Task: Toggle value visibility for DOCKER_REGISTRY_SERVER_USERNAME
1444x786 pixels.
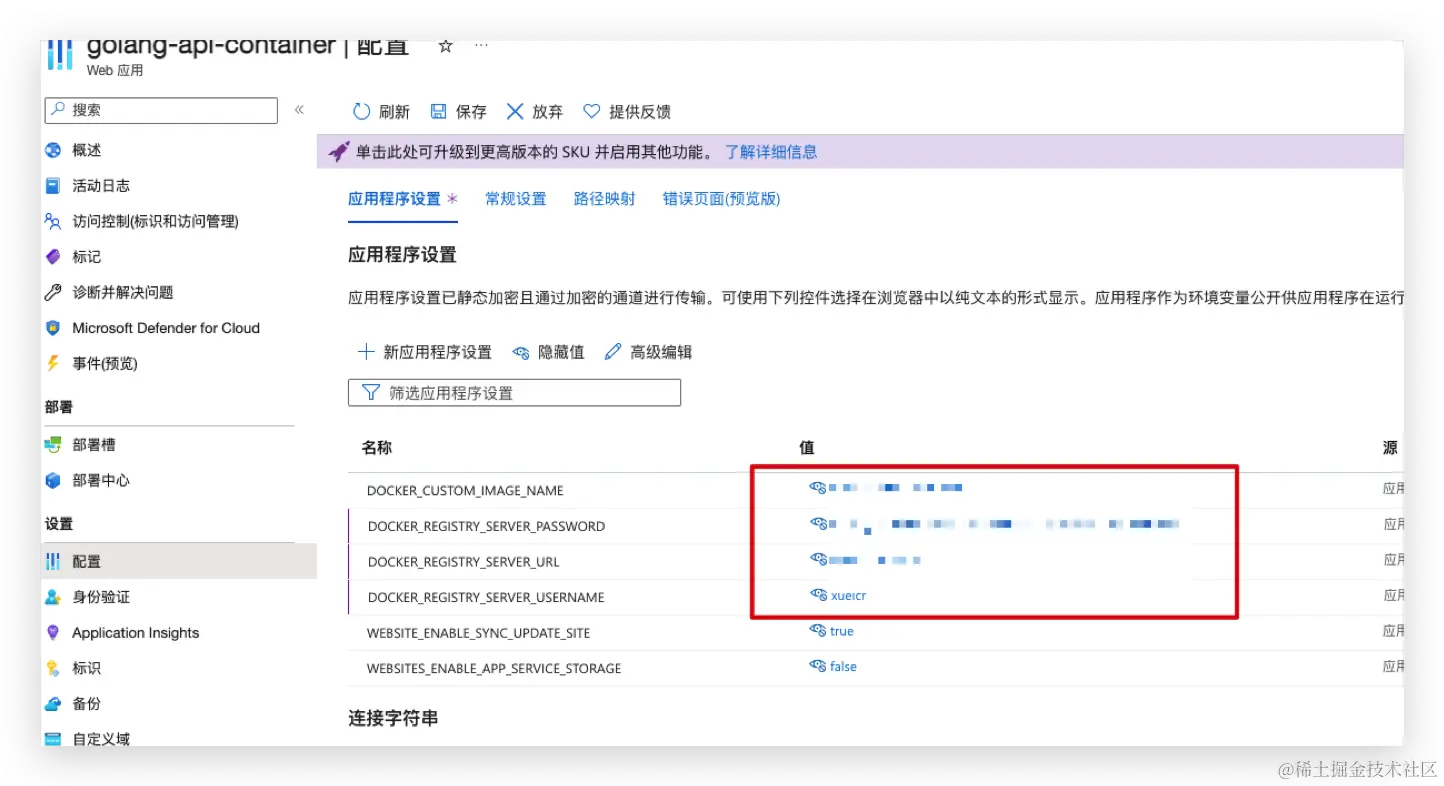Action: [818, 595]
